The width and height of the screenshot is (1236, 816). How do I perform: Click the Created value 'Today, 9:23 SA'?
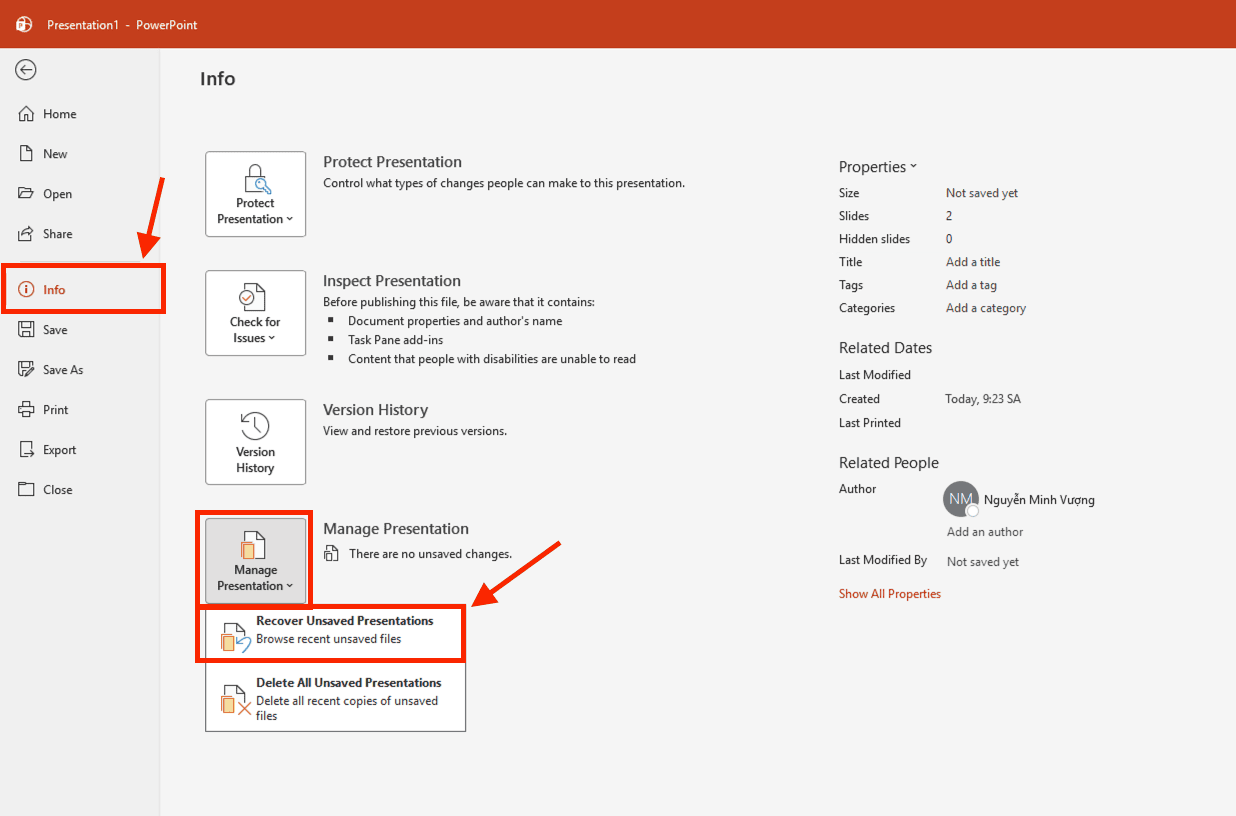point(983,399)
